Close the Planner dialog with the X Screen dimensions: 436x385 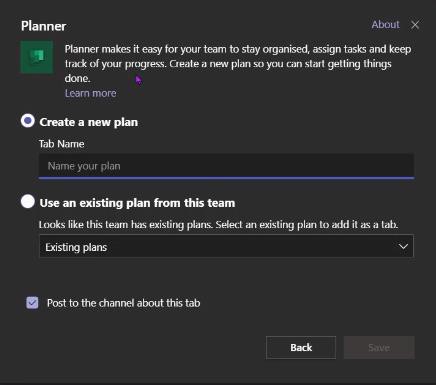pyautogui.click(x=415, y=25)
